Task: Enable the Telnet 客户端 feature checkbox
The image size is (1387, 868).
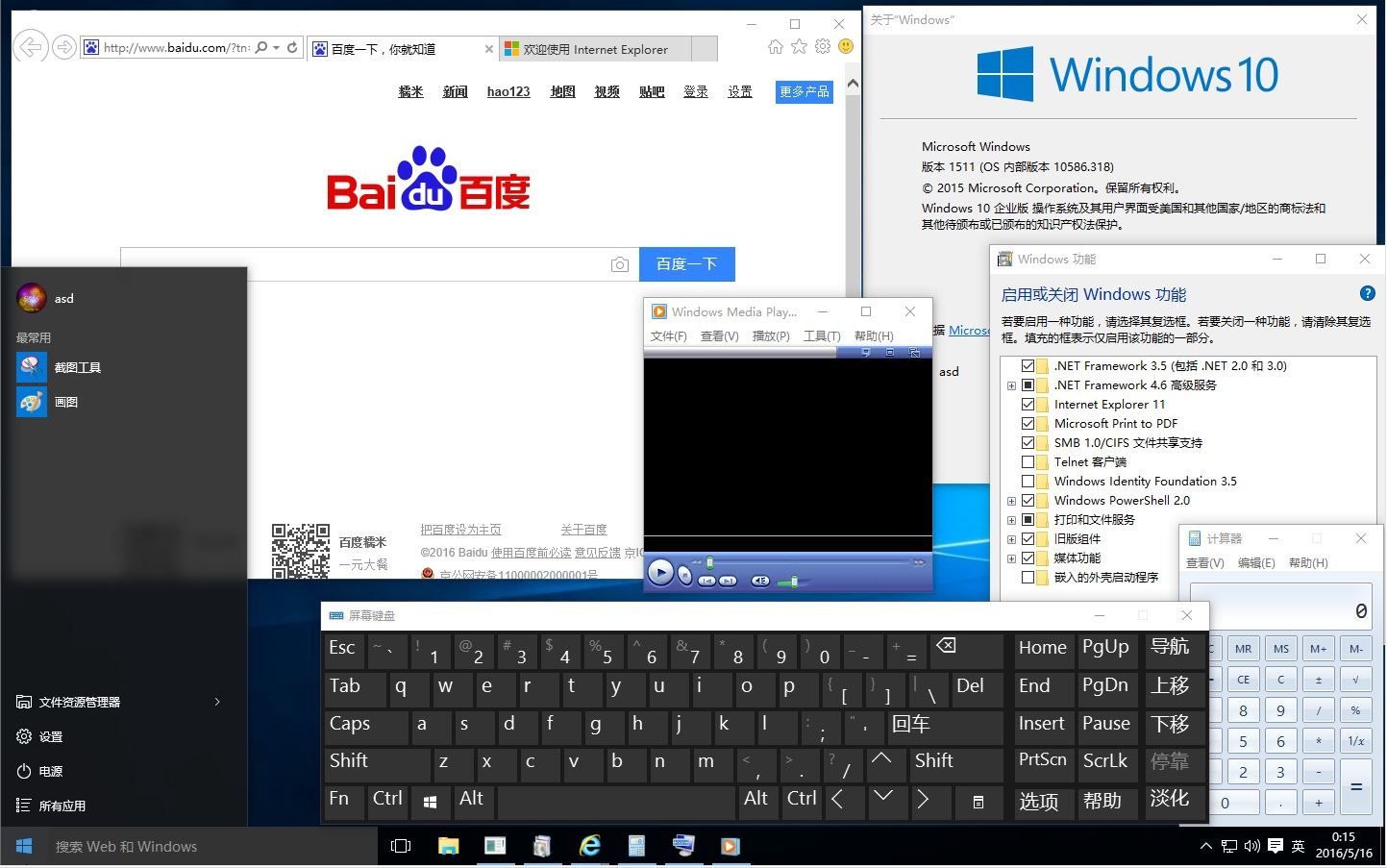Action: tap(1028, 462)
